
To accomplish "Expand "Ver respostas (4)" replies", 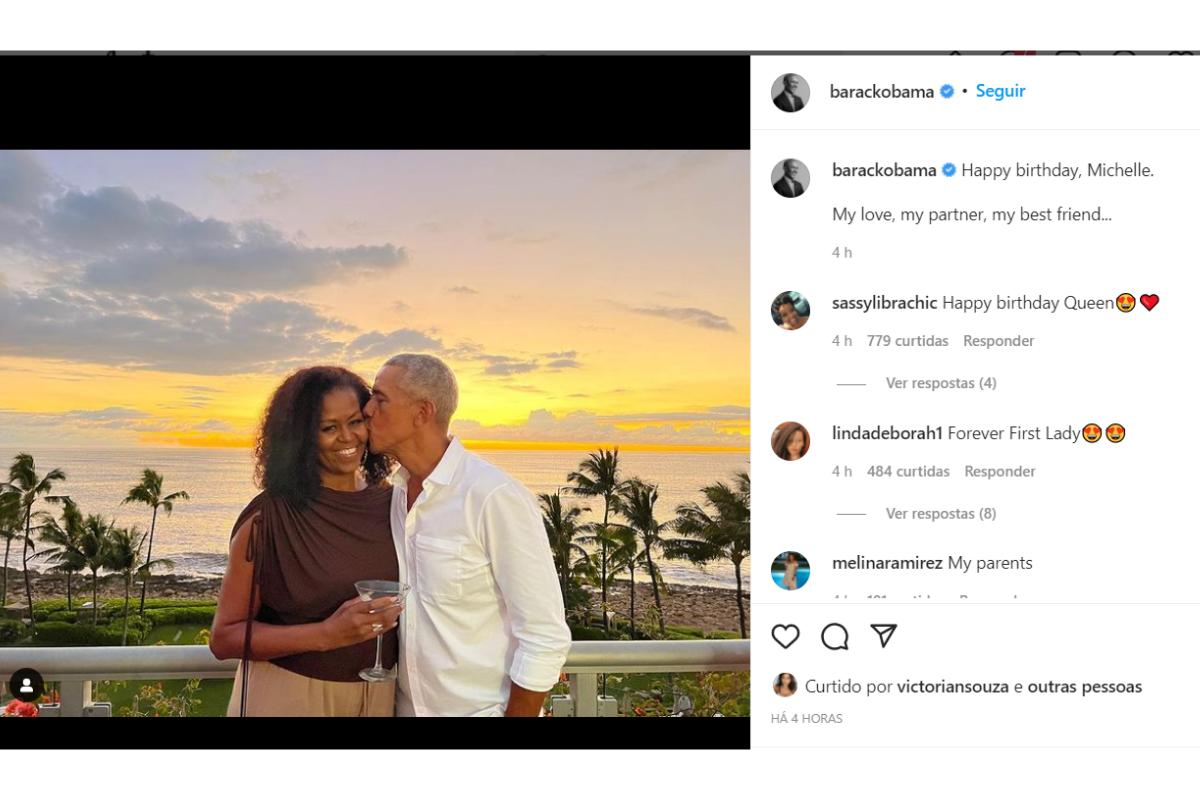I will point(940,383).
